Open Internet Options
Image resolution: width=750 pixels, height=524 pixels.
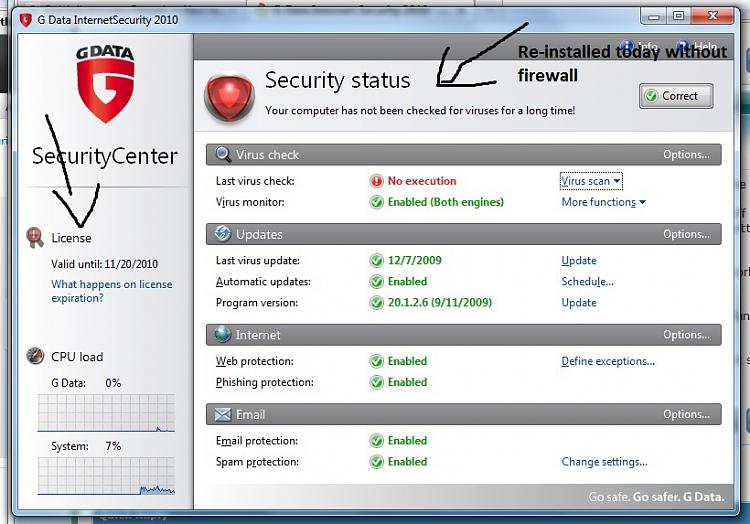click(x=686, y=335)
